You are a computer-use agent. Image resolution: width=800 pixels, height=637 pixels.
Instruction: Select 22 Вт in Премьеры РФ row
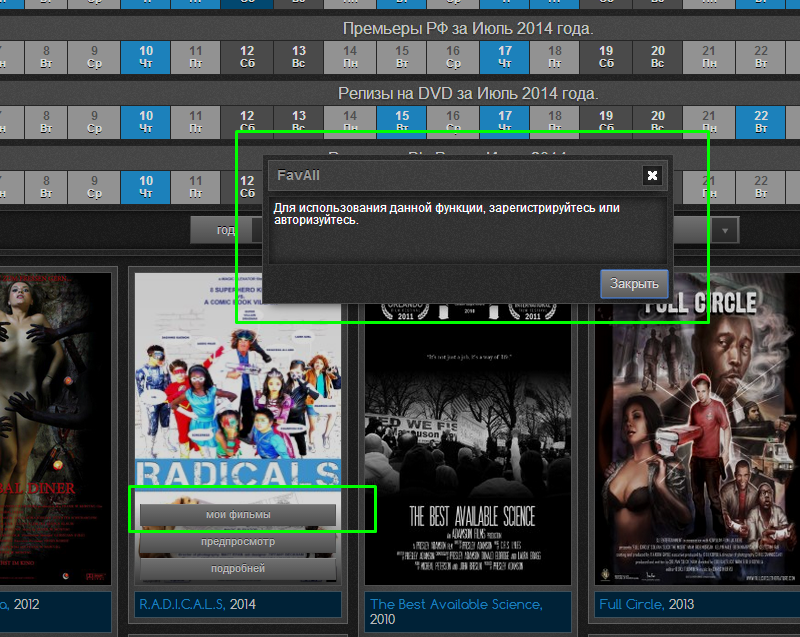click(x=761, y=57)
